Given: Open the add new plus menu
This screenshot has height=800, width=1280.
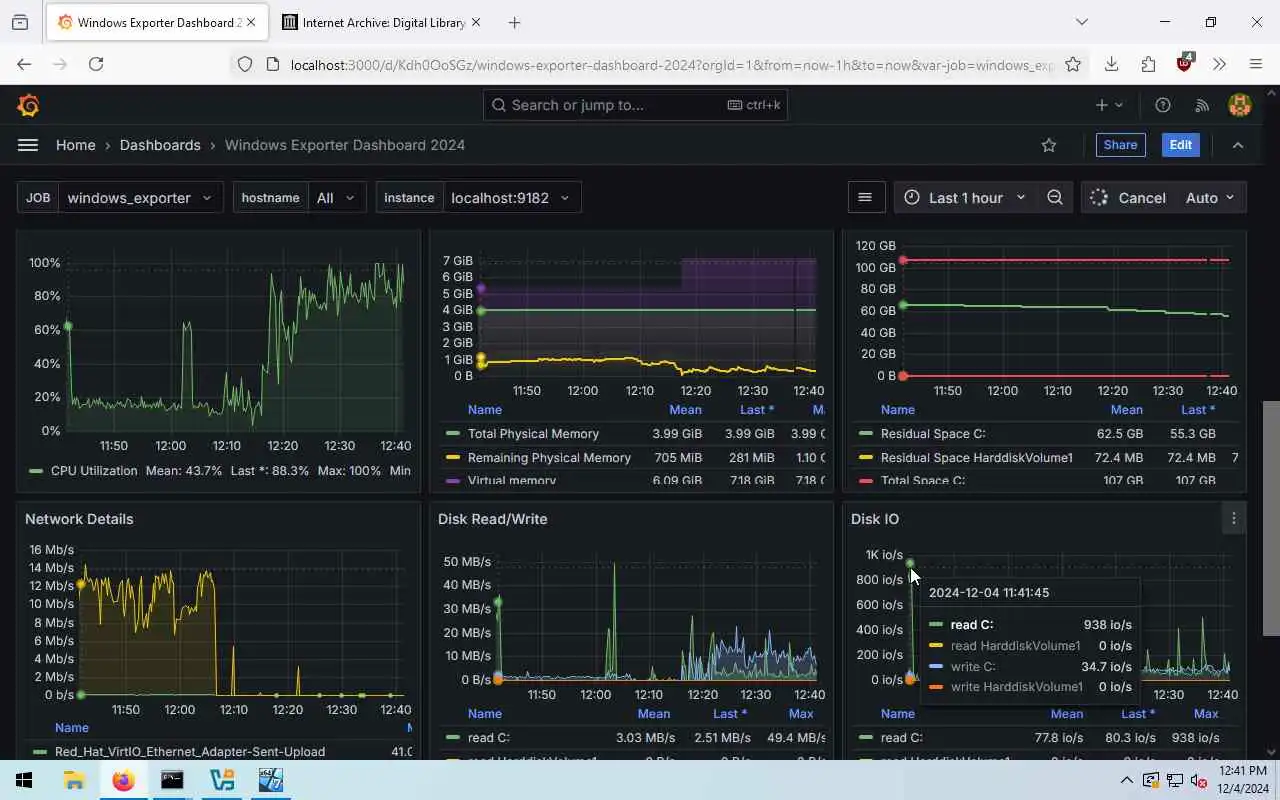Looking at the screenshot, I should coord(1109,105).
